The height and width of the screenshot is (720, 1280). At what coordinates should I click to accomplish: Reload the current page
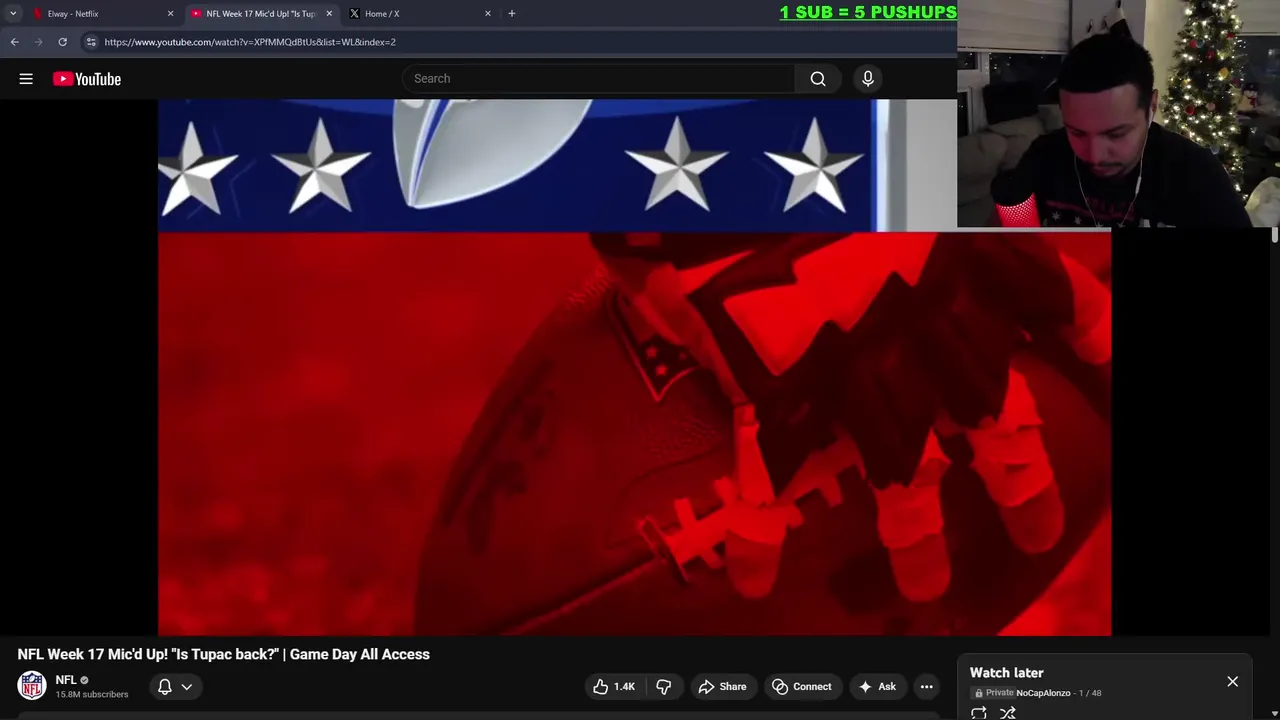(x=62, y=42)
